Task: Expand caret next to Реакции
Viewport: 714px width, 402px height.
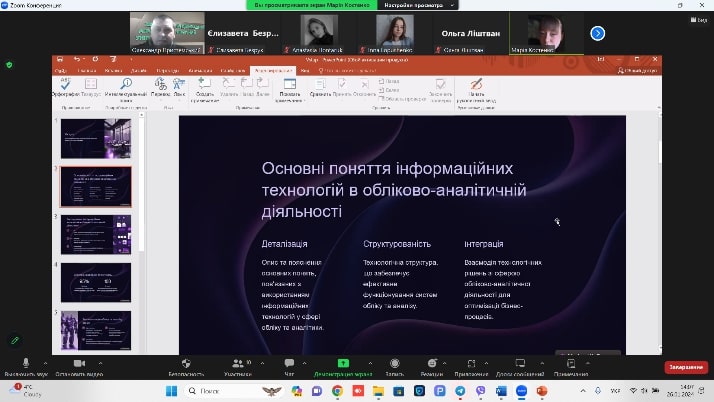Action: point(444,363)
